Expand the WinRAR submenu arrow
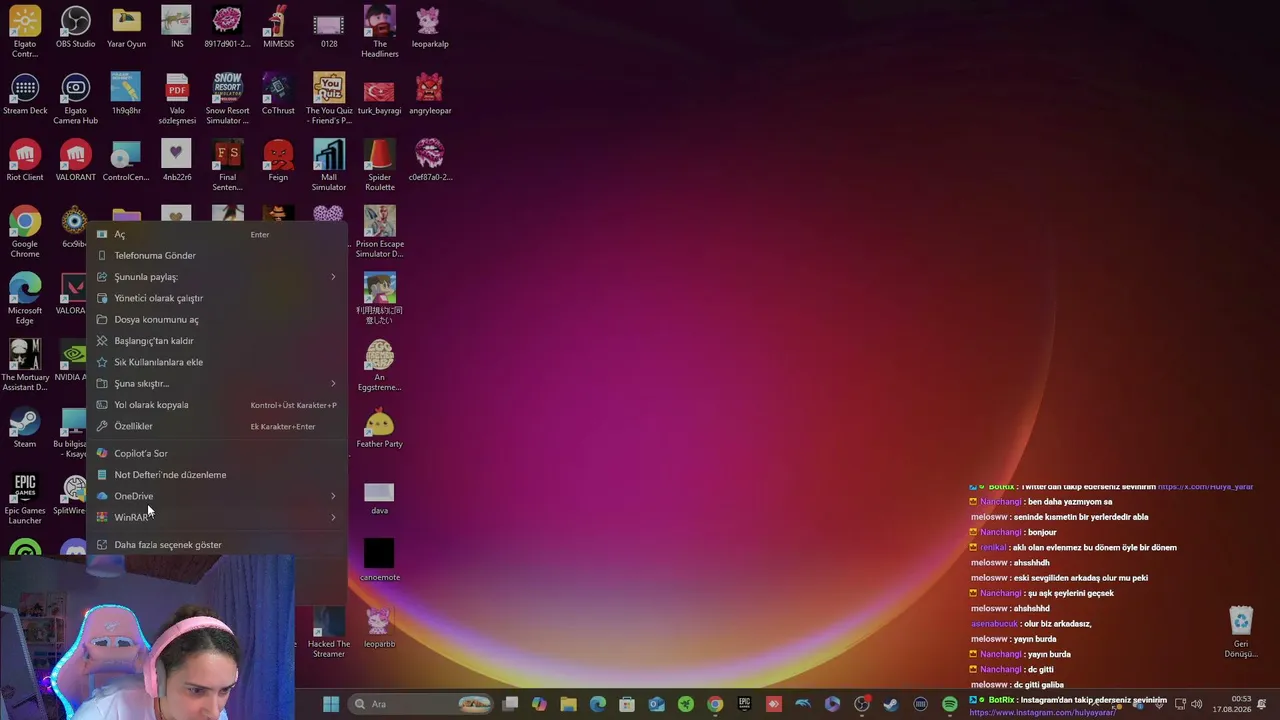The height and width of the screenshot is (720, 1280). pos(333,518)
